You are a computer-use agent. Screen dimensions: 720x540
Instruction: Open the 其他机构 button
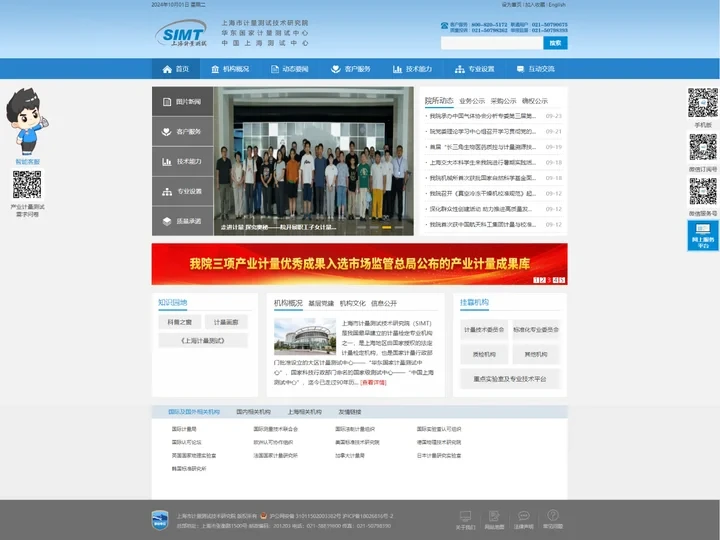(x=536, y=354)
